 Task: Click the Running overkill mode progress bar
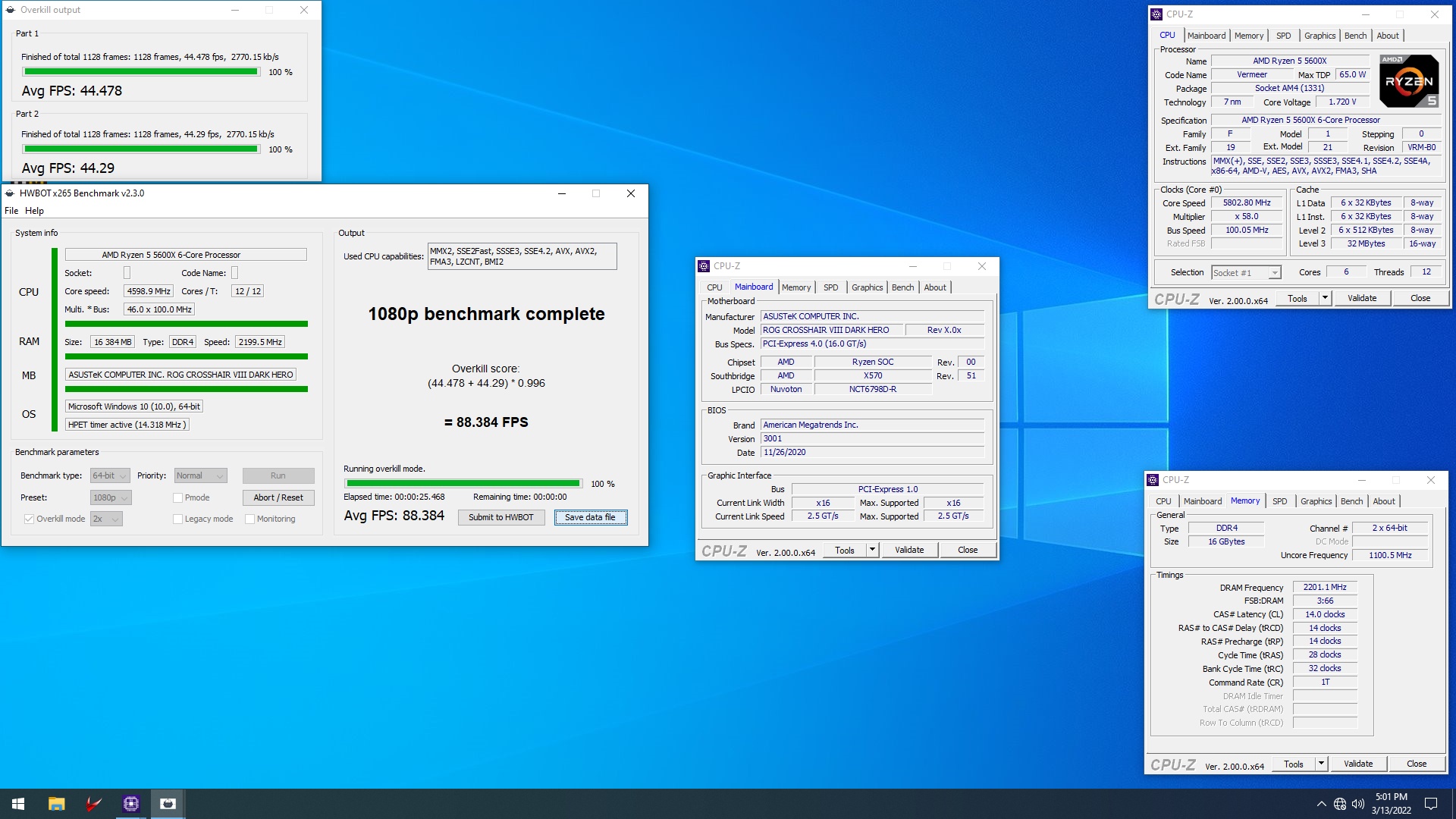point(463,484)
